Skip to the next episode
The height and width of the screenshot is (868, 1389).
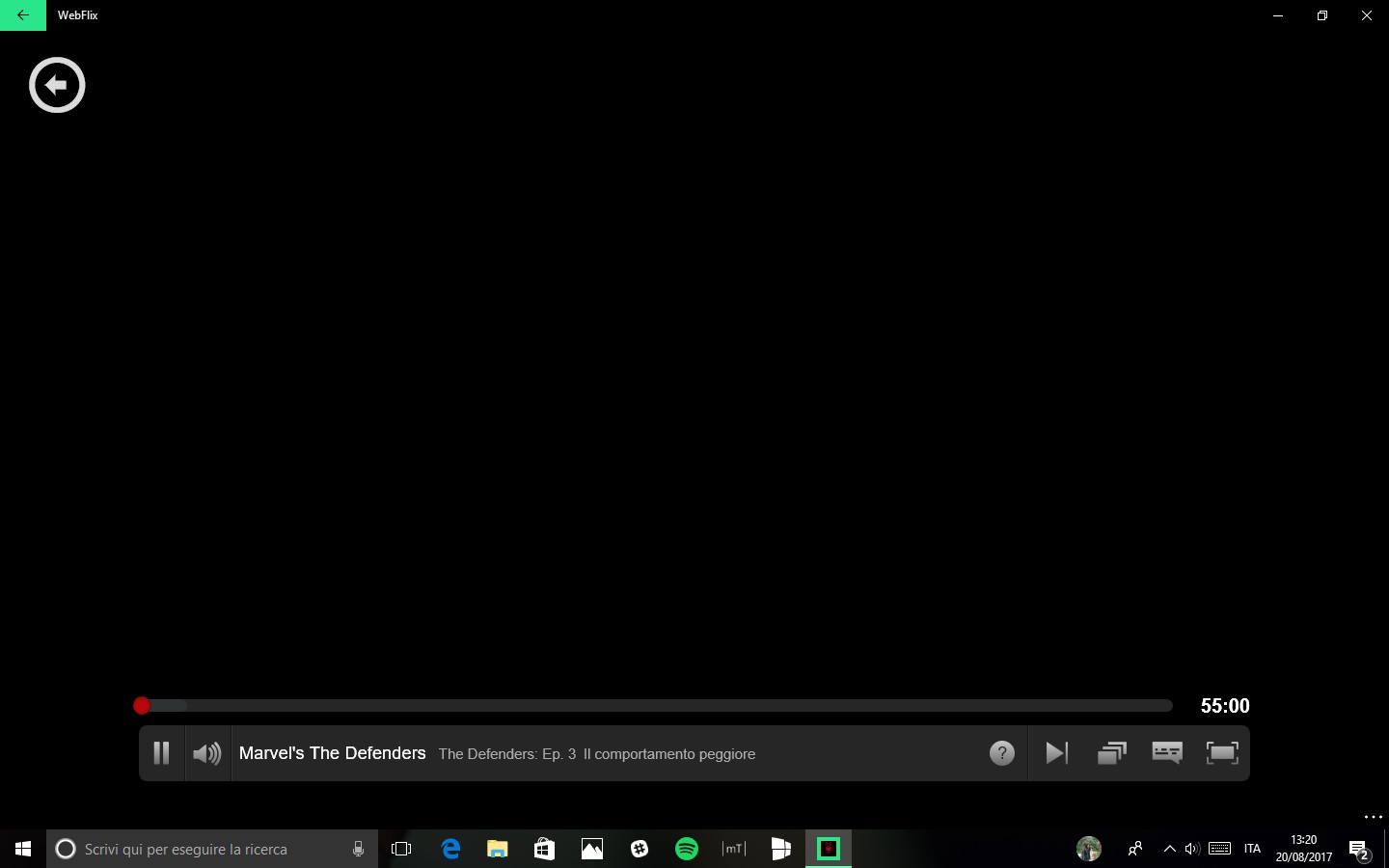click(1056, 753)
